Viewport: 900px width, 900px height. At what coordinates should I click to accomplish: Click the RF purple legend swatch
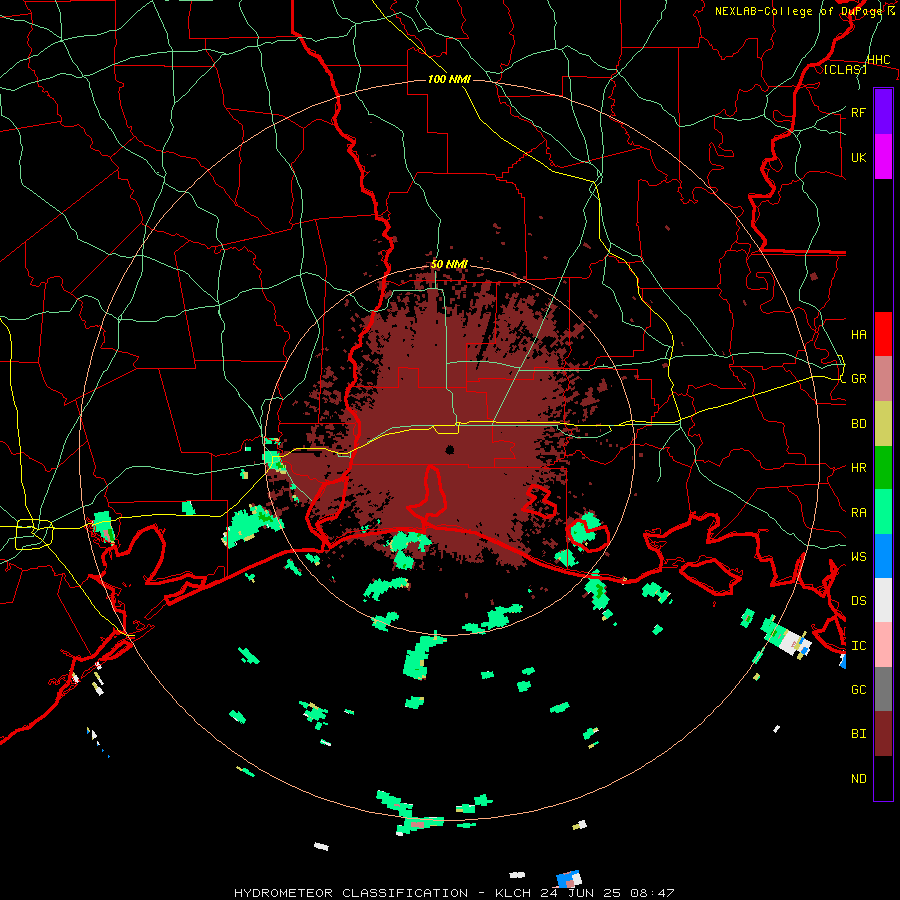click(x=883, y=112)
